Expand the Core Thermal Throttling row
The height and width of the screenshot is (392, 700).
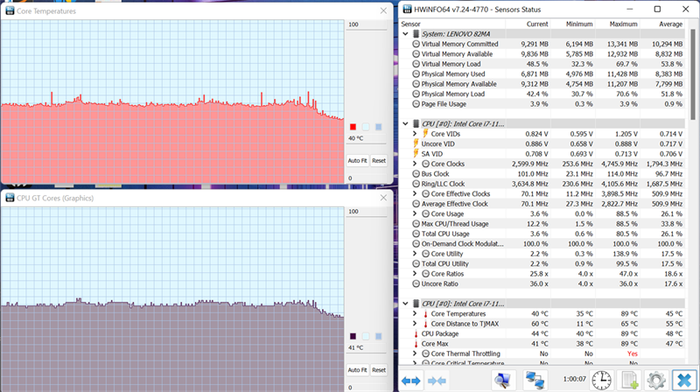click(x=414, y=354)
